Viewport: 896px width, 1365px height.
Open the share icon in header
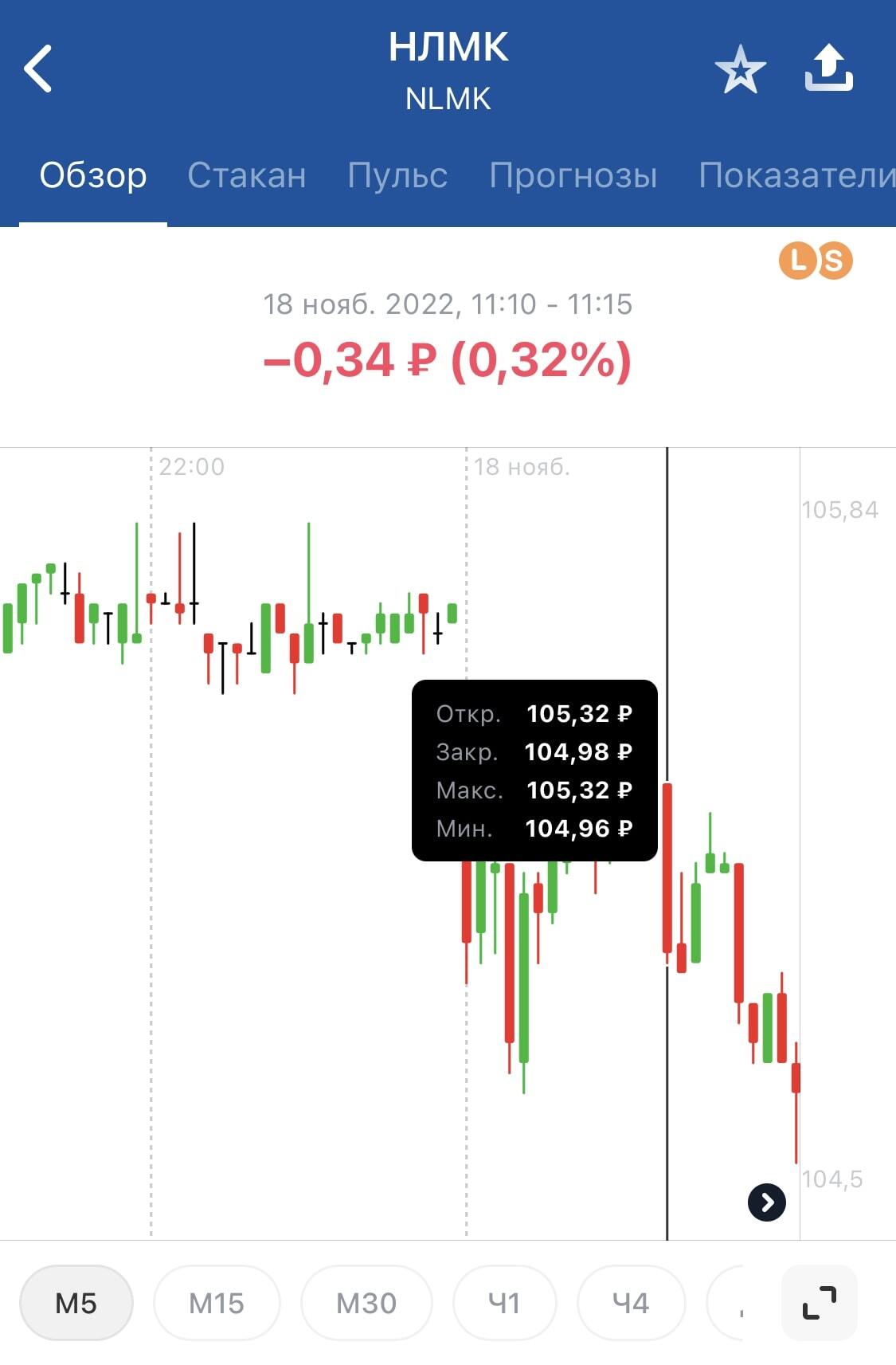(828, 69)
